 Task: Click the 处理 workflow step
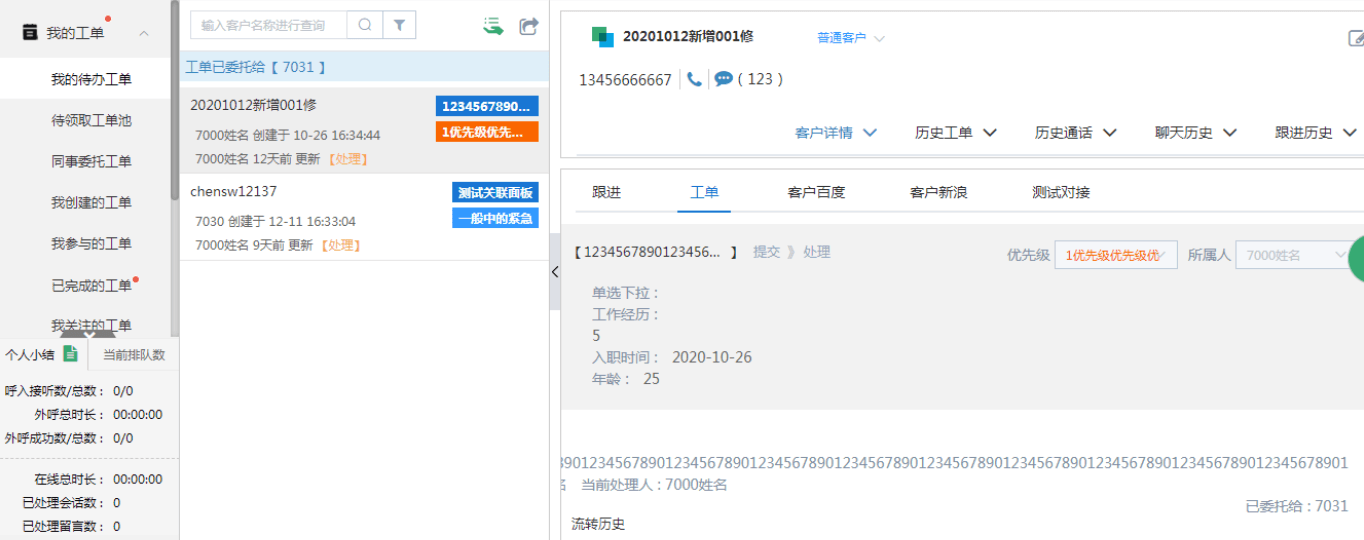coord(816,252)
